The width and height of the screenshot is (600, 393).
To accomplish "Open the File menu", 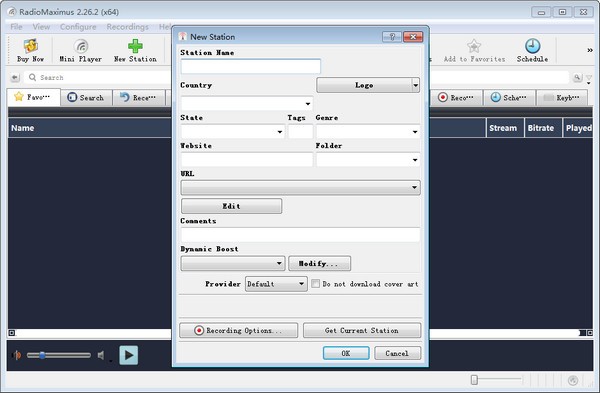I will click(x=16, y=27).
